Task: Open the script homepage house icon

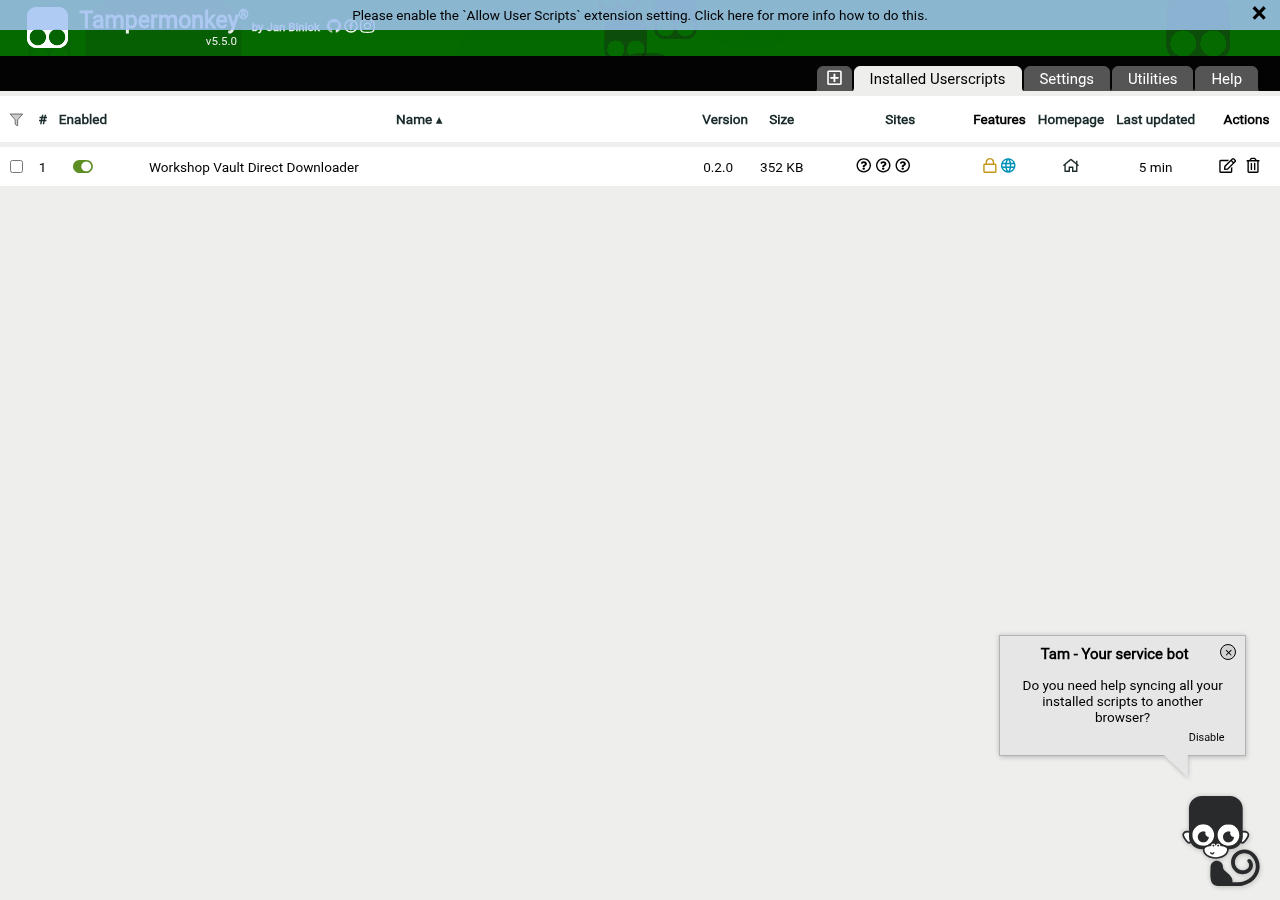Action: 1071,166
